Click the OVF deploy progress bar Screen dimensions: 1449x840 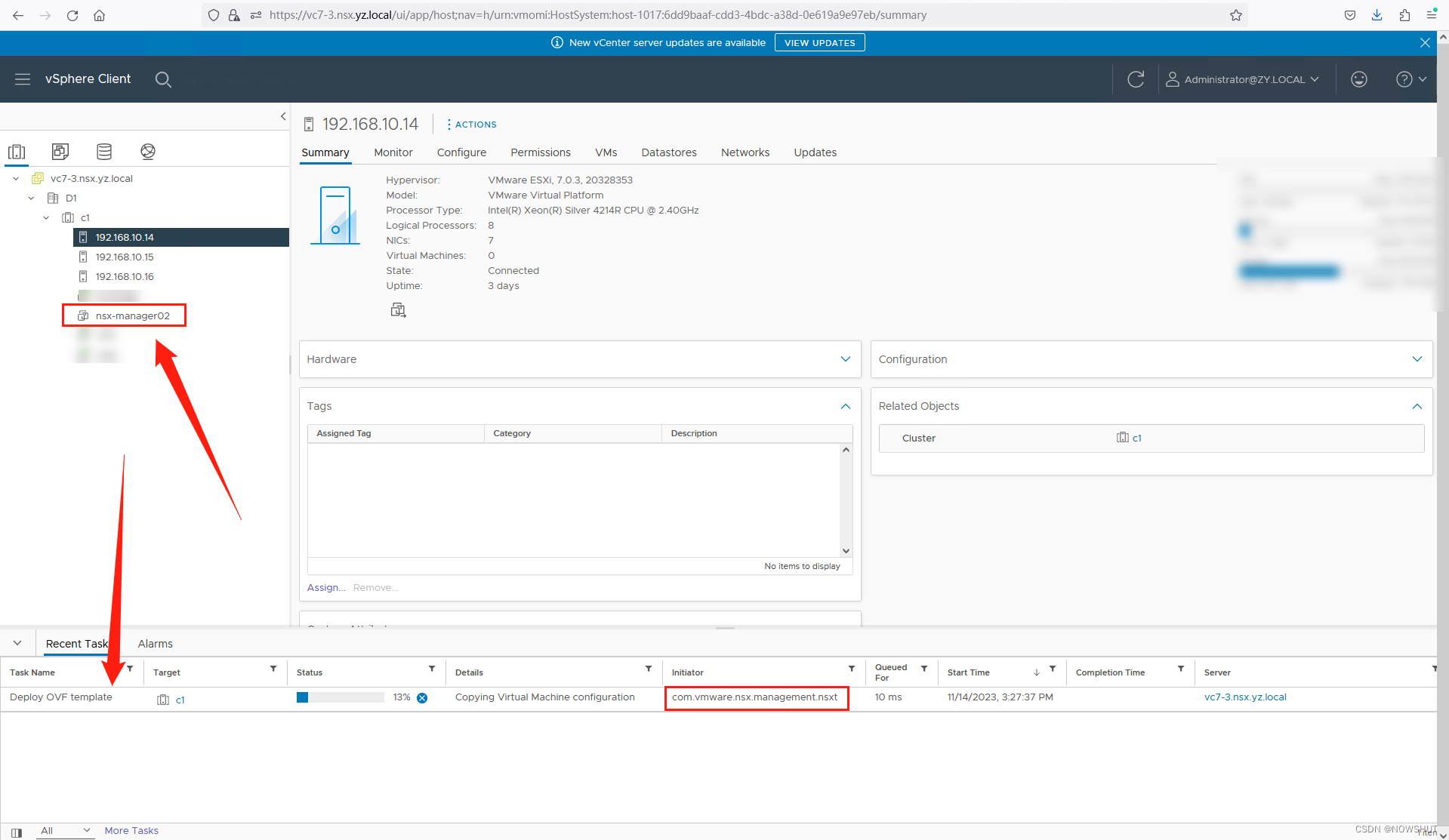pos(340,697)
